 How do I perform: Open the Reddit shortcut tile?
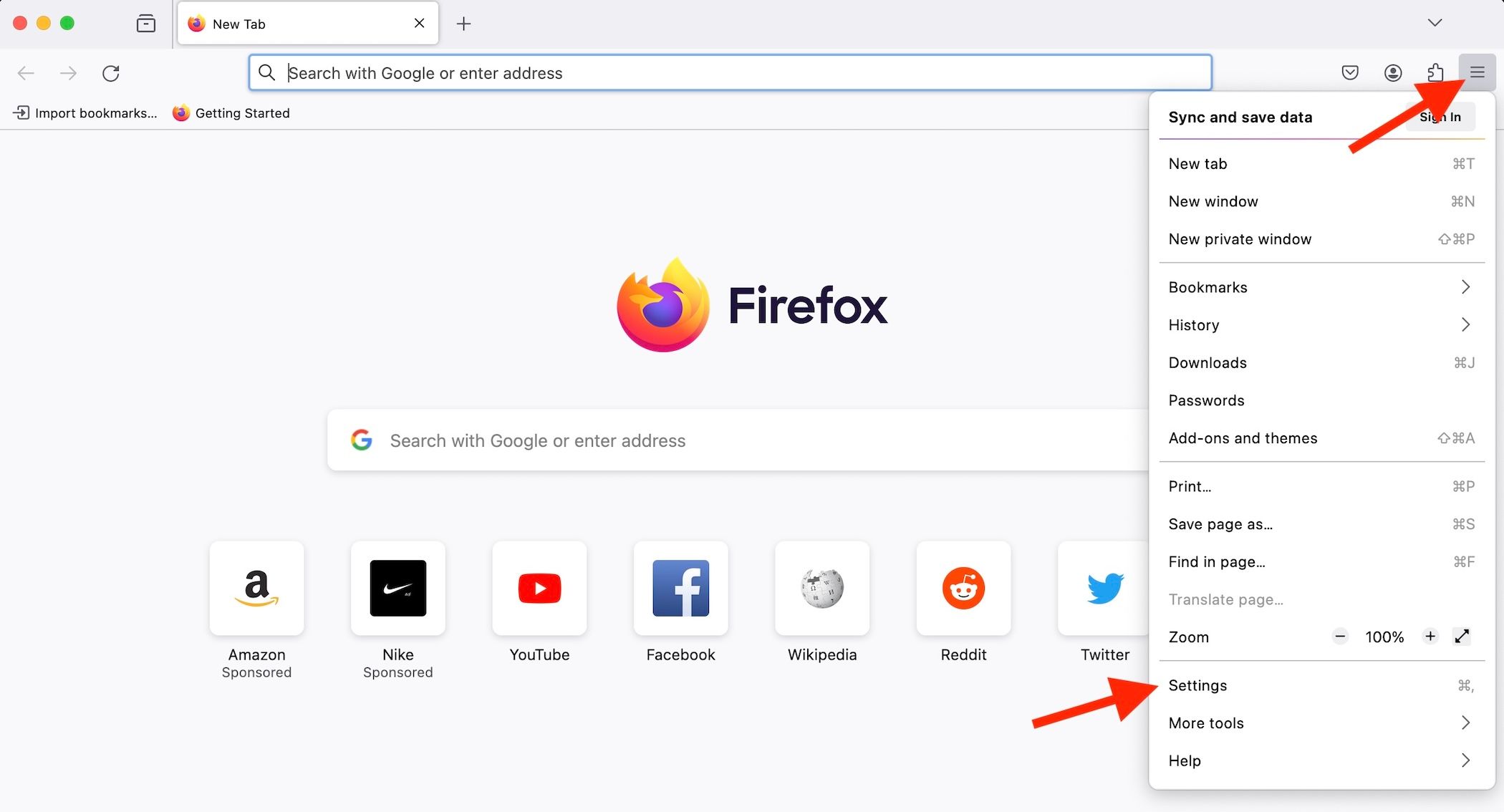[x=963, y=588]
